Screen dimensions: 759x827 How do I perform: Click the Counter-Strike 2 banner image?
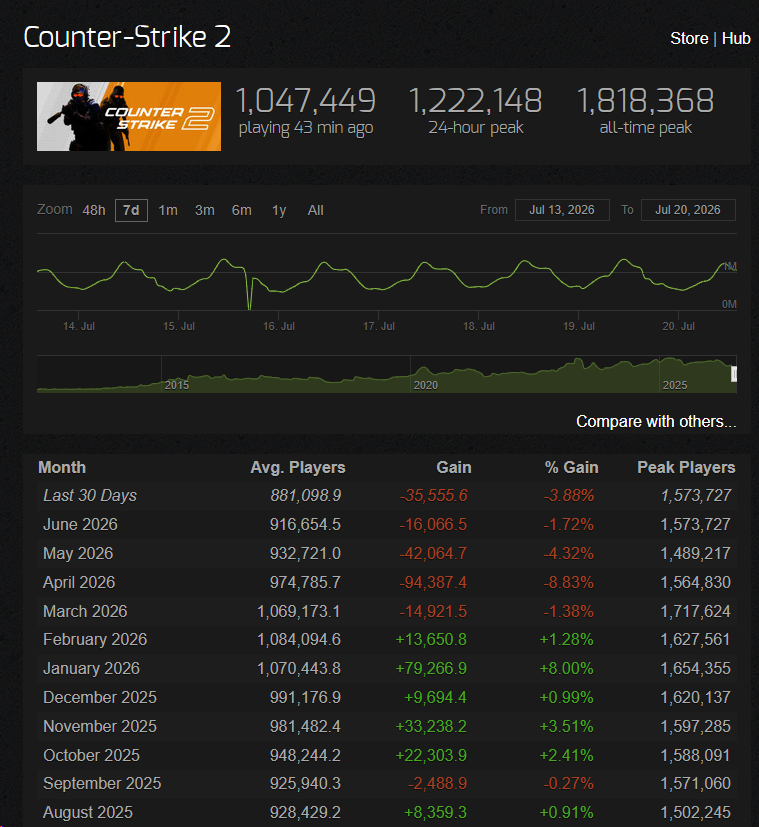(x=129, y=116)
